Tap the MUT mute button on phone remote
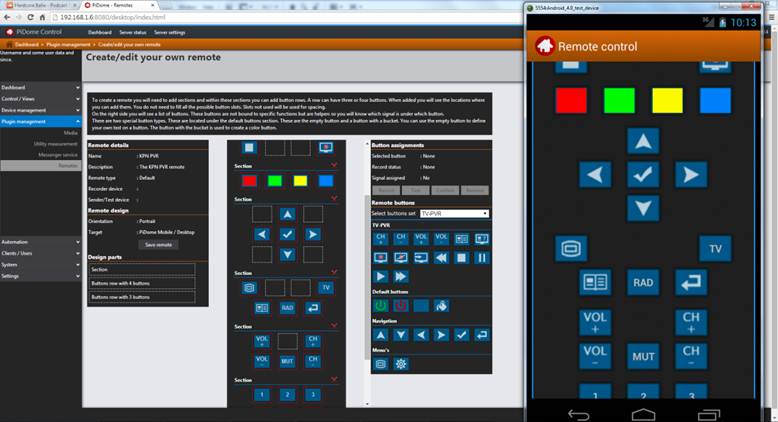The height and width of the screenshot is (422, 778). pyautogui.click(x=643, y=355)
